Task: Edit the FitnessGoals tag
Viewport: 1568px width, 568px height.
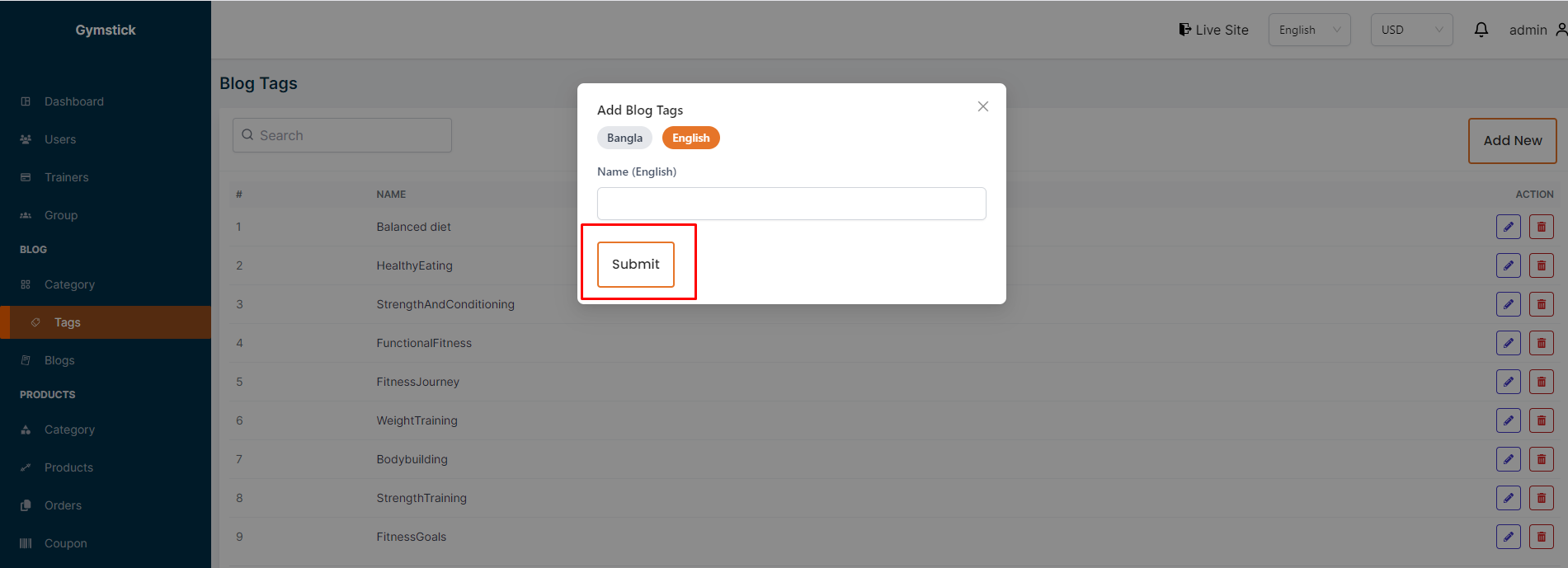Action: coord(1508,537)
